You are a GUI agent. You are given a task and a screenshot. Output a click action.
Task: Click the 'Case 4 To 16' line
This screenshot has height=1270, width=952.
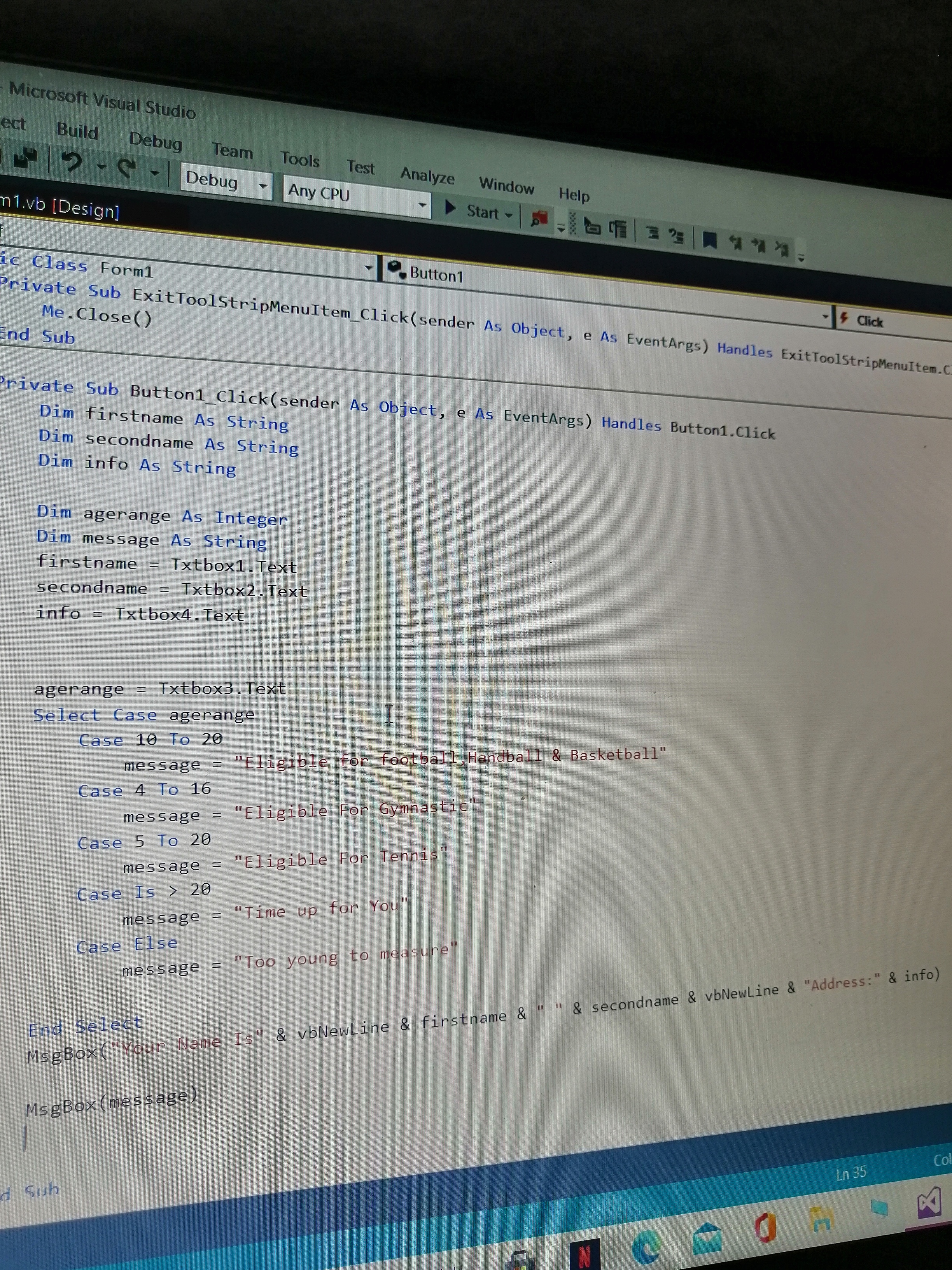(x=145, y=789)
